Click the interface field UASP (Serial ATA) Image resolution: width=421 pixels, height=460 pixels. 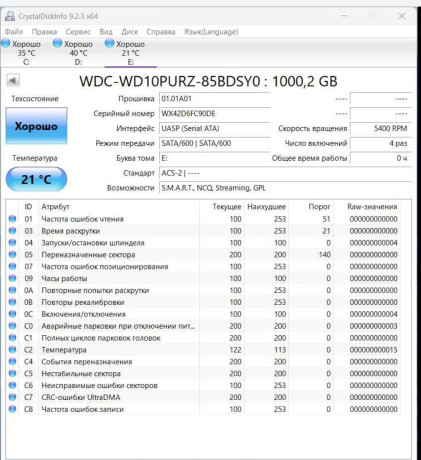point(214,128)
